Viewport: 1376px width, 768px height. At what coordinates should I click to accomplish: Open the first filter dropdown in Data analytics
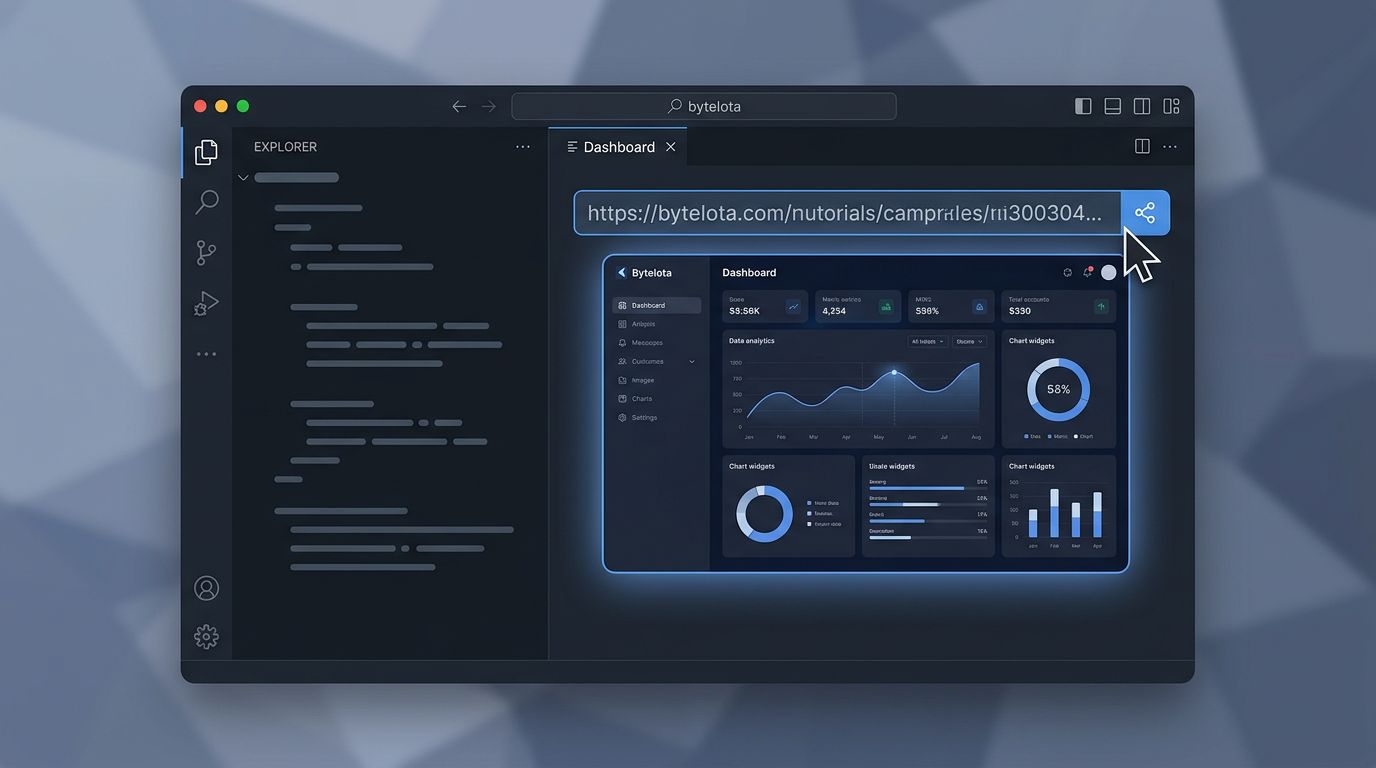pos(928,341)
